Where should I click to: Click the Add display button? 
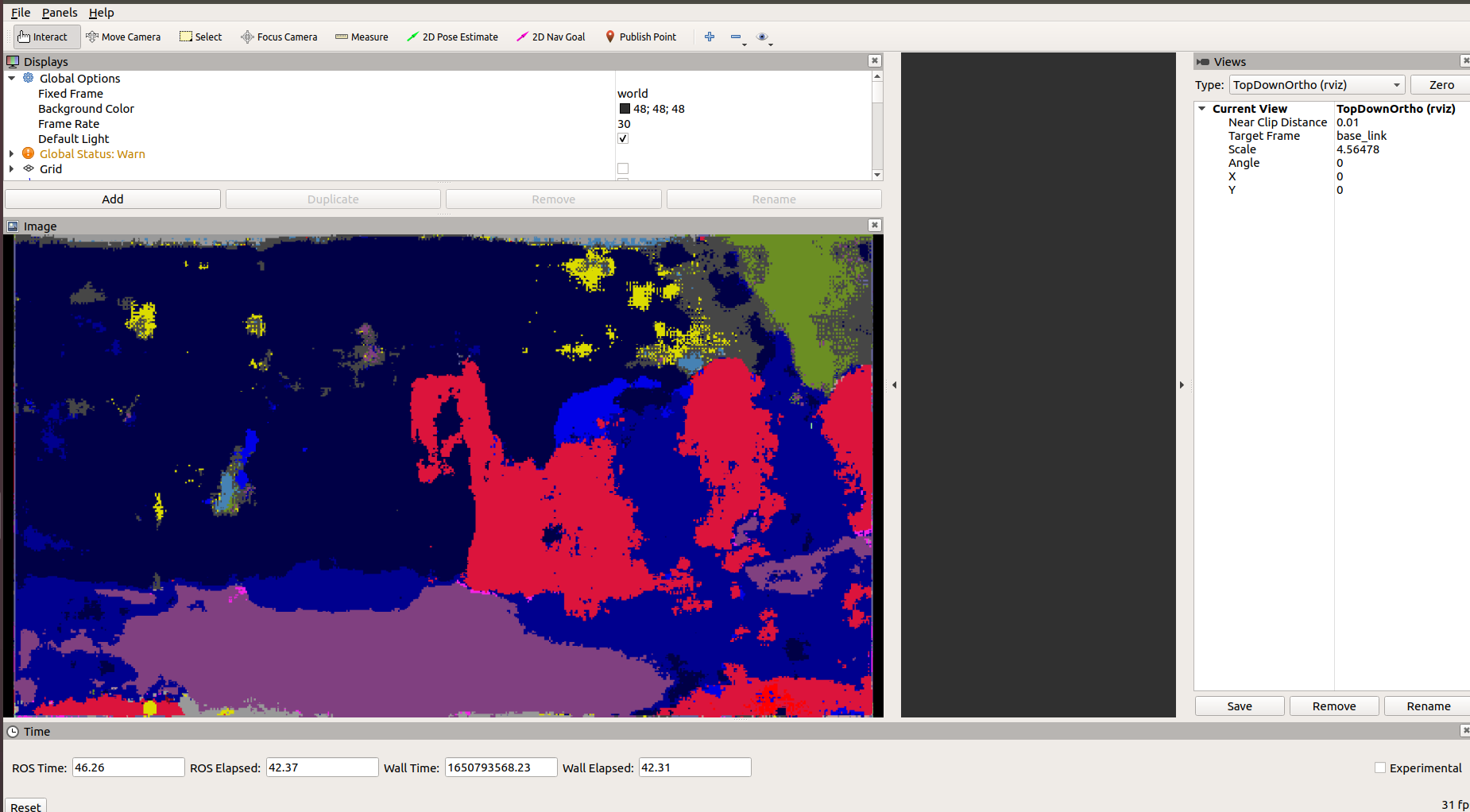(x=112, y=199)
